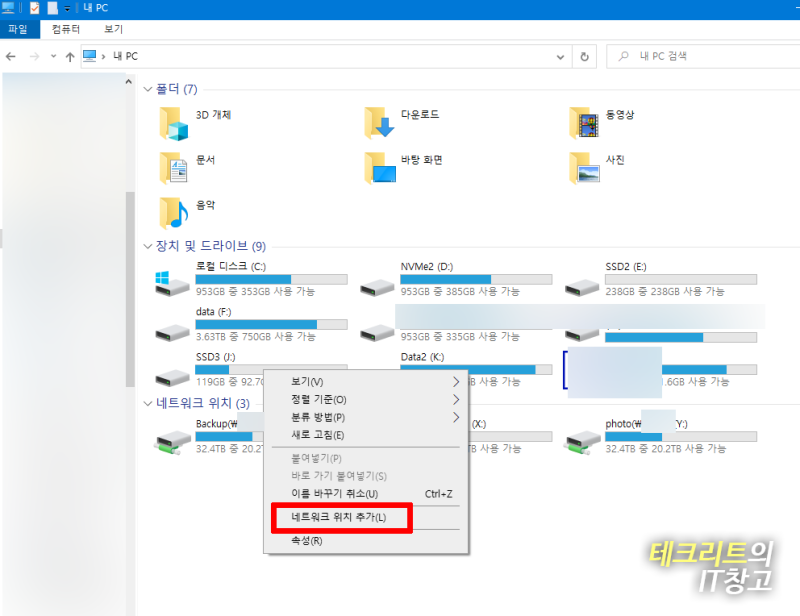The width and height of the screenshot is (800, 616).
Task: Expand the 분류 방법(P) submenu
Action: pyautogui.click(x=366, y=417)
